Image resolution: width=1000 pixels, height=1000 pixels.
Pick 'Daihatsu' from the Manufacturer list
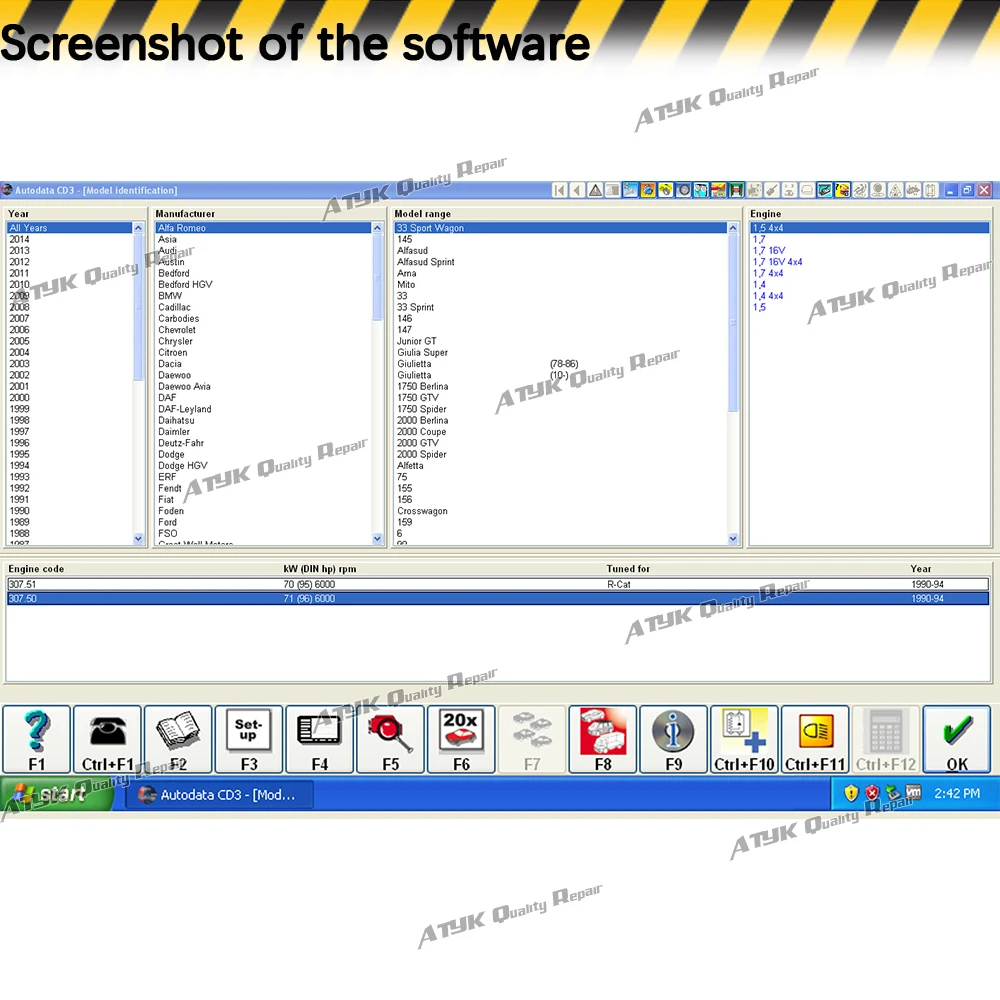263,420
